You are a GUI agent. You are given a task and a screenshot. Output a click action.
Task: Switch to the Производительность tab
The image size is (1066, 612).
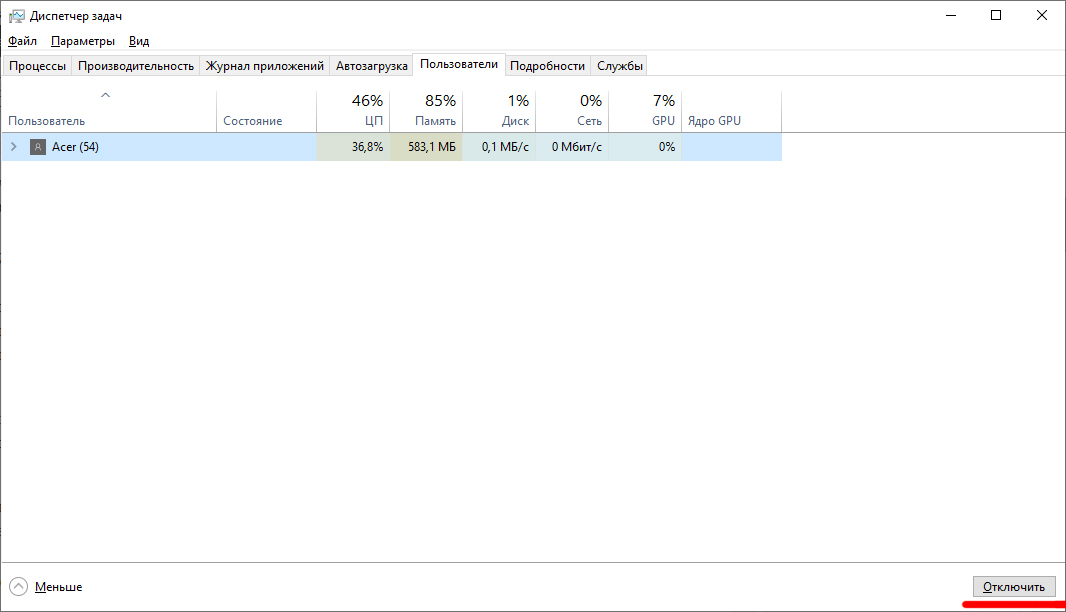pos(135,66)
